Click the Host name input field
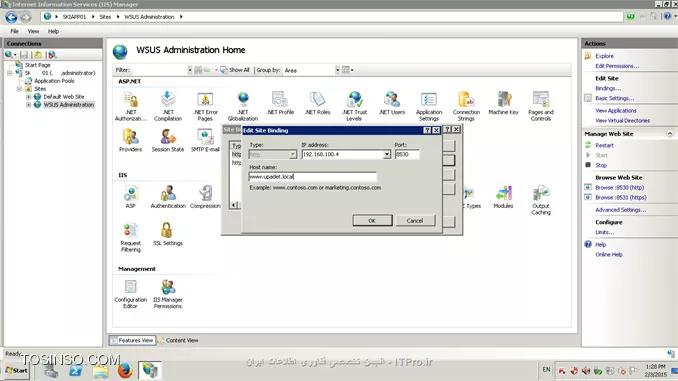 pos(313,176)
